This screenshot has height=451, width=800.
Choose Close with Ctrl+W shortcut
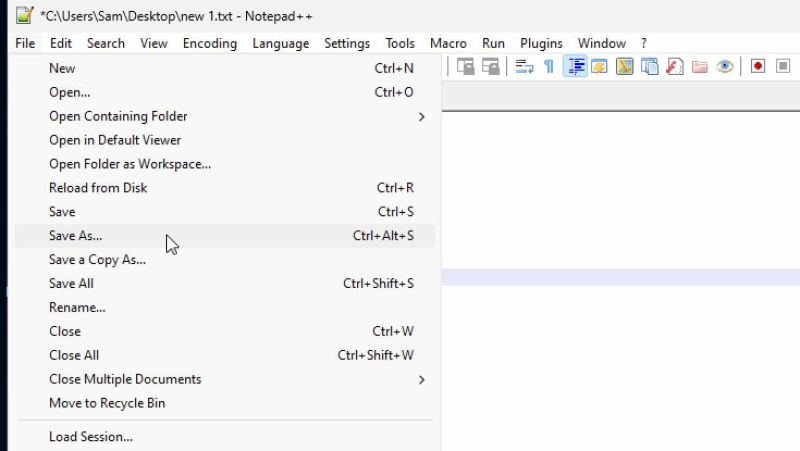pyautogui.click(x=224, y=332)
